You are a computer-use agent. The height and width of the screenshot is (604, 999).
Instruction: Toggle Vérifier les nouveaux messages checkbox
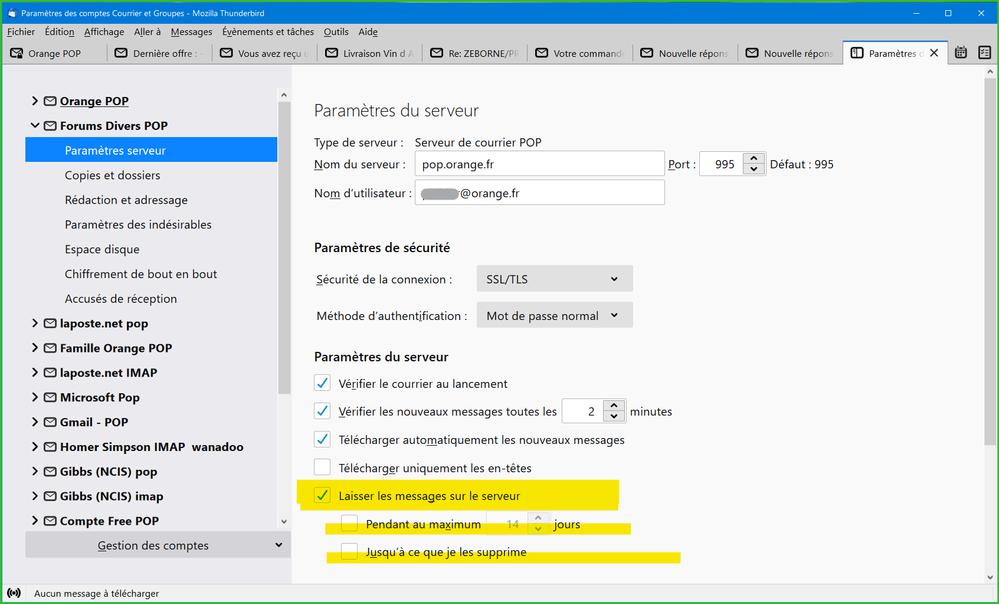322,412
